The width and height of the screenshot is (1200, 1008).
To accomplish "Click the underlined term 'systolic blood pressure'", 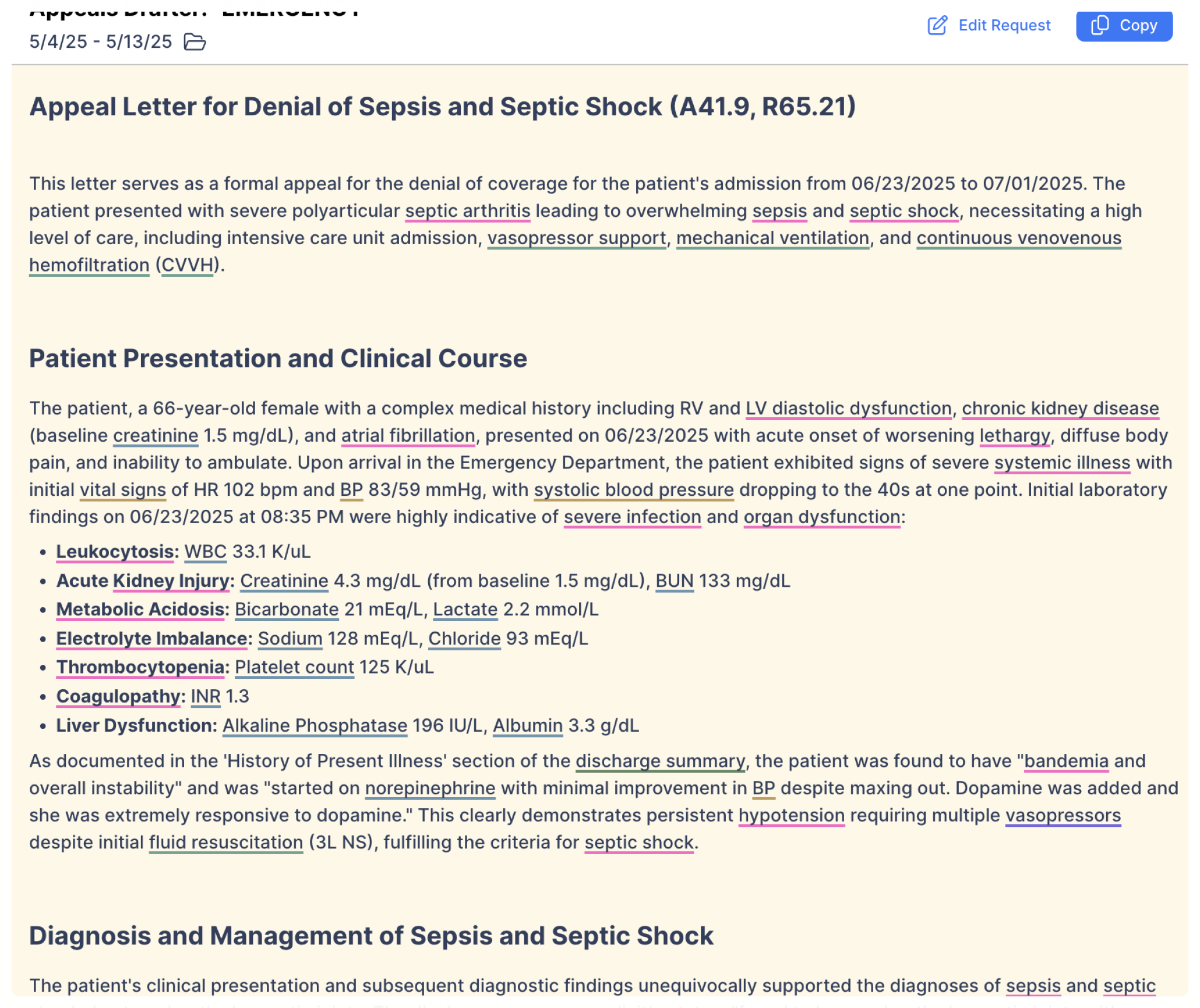I will [634, 490].
